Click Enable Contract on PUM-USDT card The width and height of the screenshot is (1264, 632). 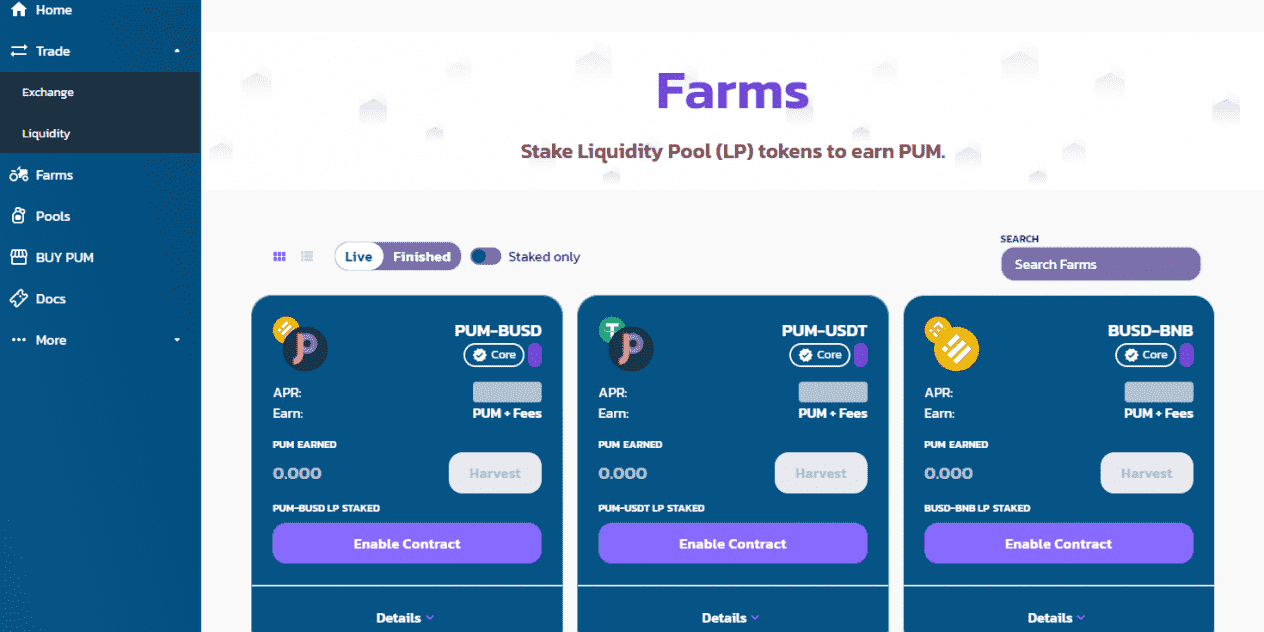(x=733, y=544)
